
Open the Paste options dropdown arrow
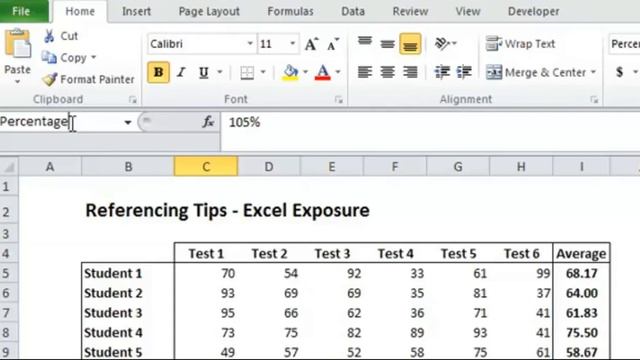(x=18, y=82)
